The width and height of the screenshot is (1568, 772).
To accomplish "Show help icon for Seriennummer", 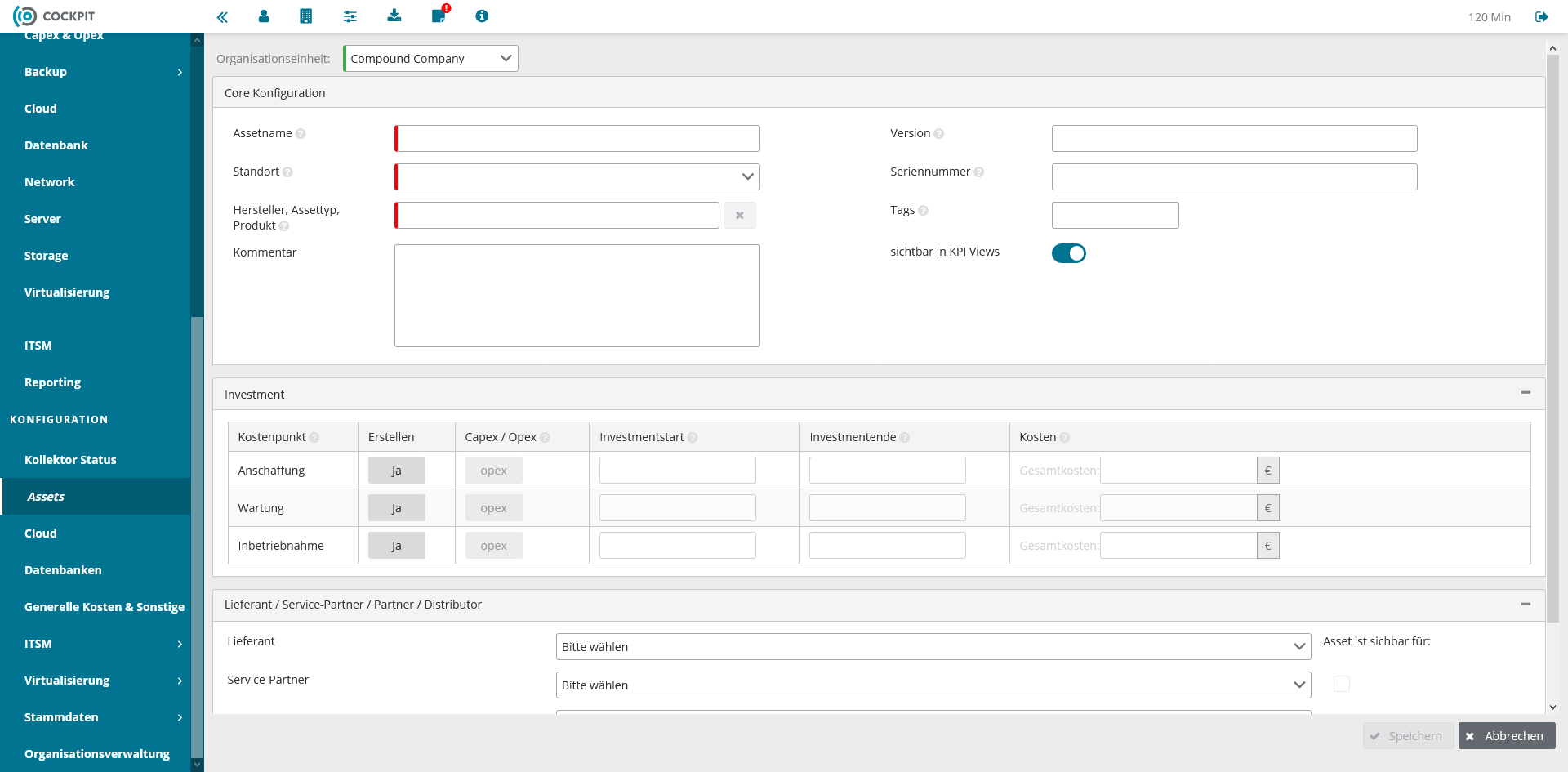I will [979, 172].
